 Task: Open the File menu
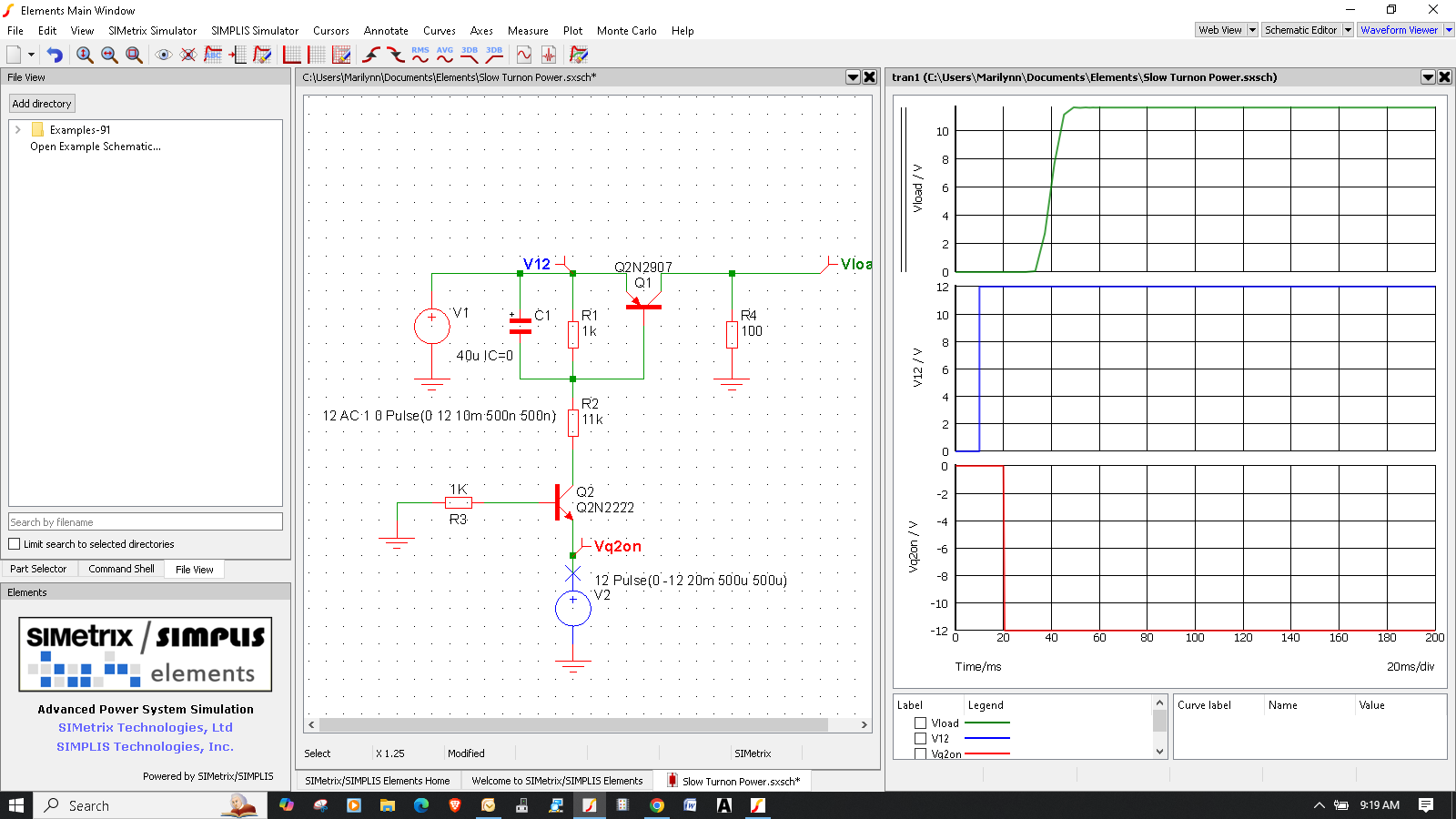tap(15, 30)
